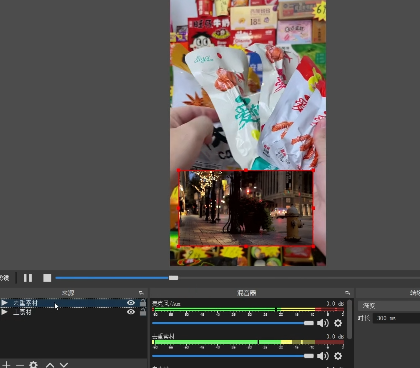Toggle the lock on the selected top source

pyautogui.click(x=143, y=303)
